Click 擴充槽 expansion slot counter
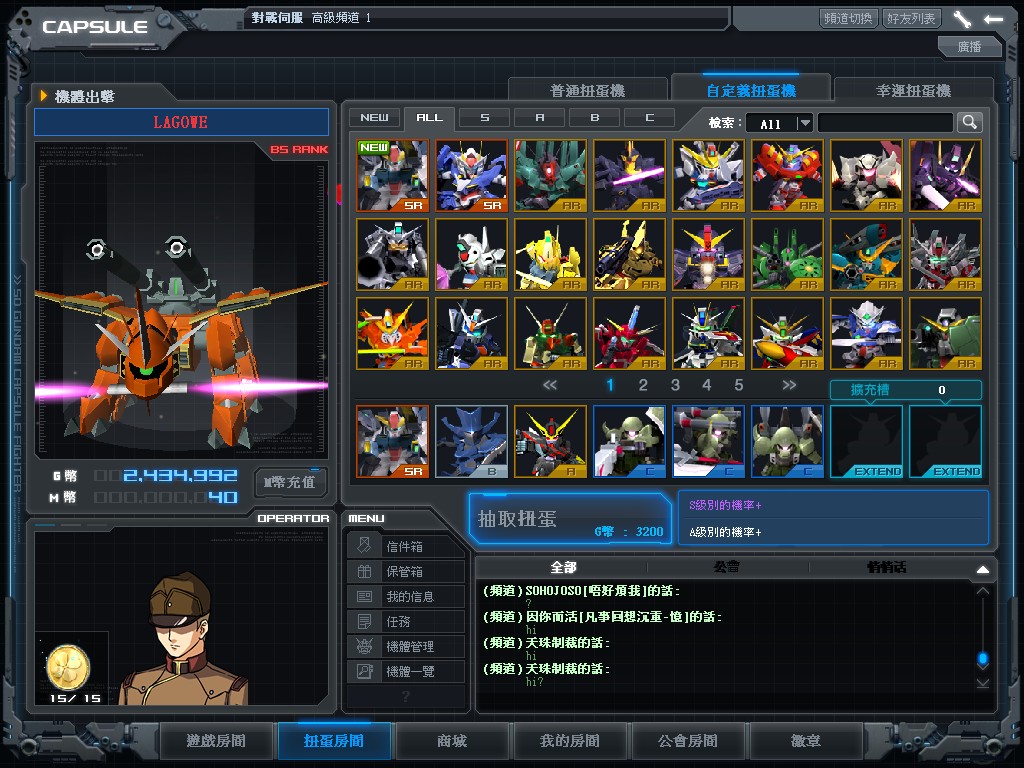Screen dimensions: 1024x768 click(906, 390)
